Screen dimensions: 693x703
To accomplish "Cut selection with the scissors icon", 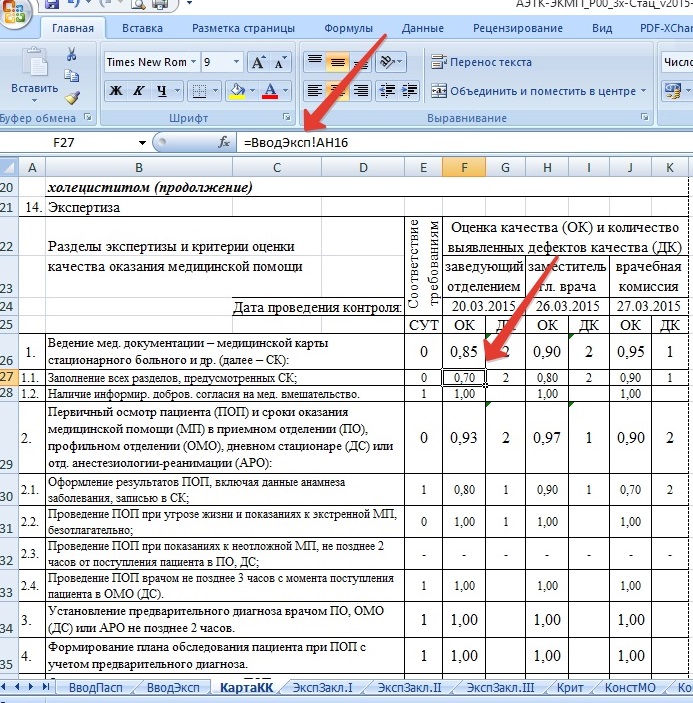I will [x=71, y=54].
